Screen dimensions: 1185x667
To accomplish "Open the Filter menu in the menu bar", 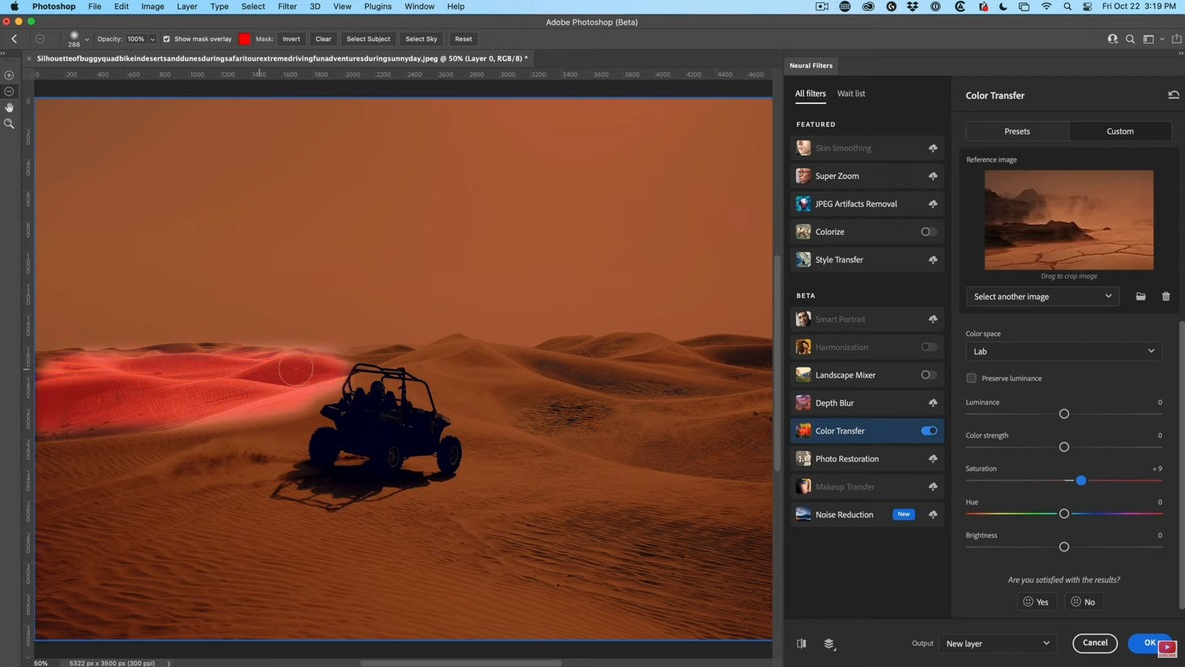I will (x=287, y=6).
